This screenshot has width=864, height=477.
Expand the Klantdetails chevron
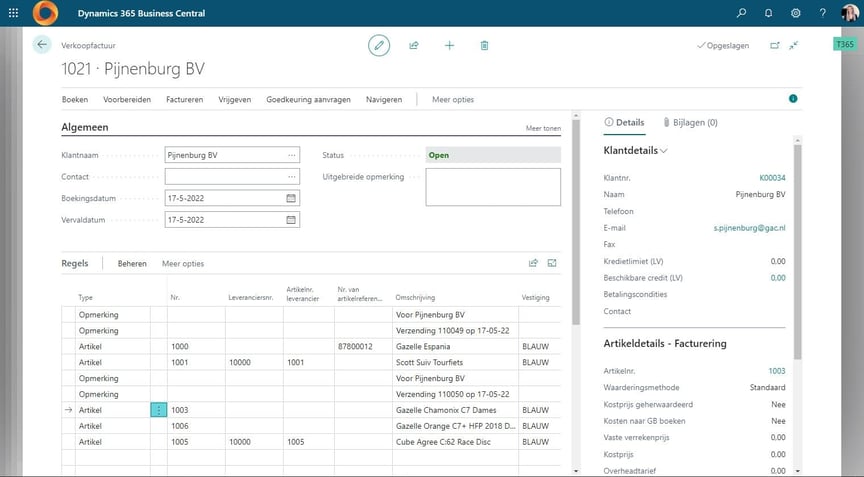(664, 151)
